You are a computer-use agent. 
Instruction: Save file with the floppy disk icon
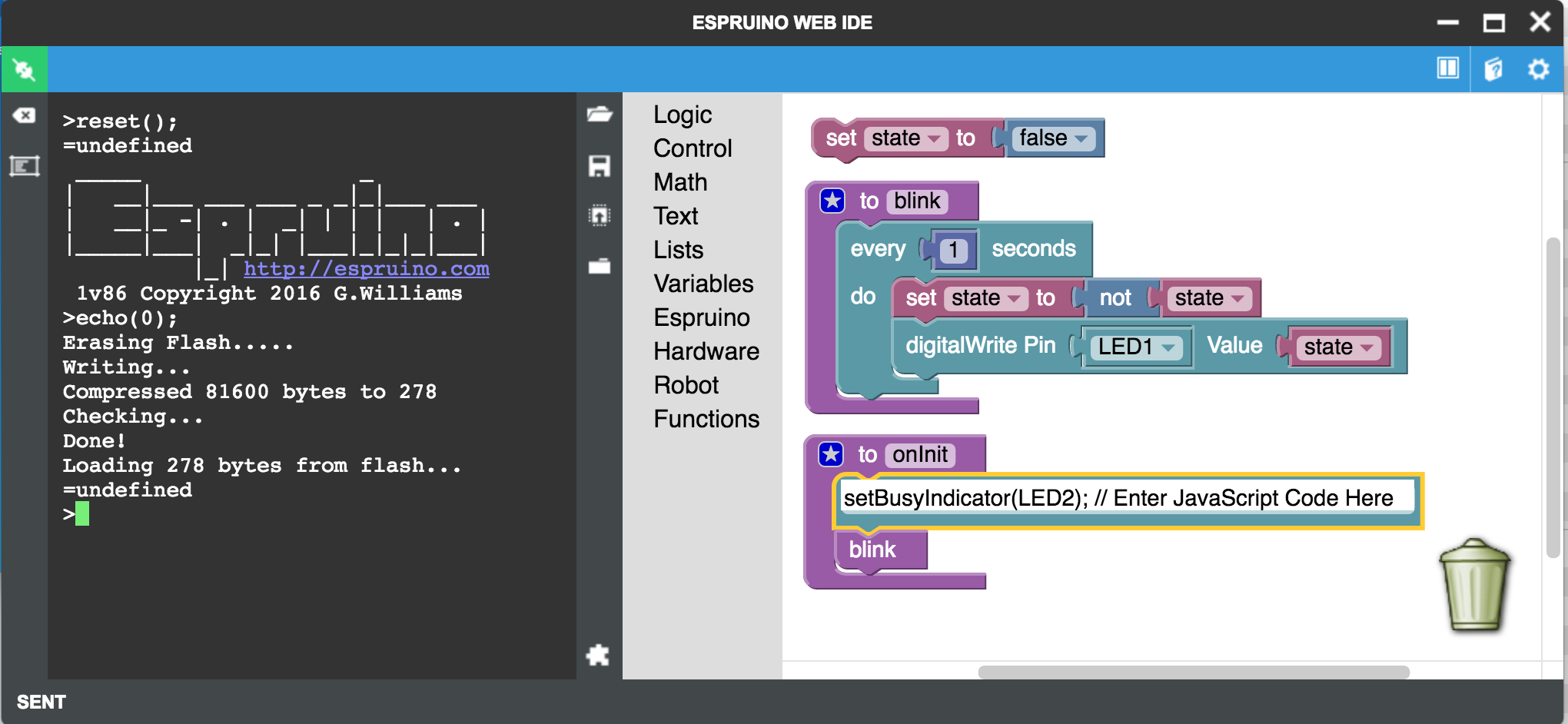coord(600,166)
